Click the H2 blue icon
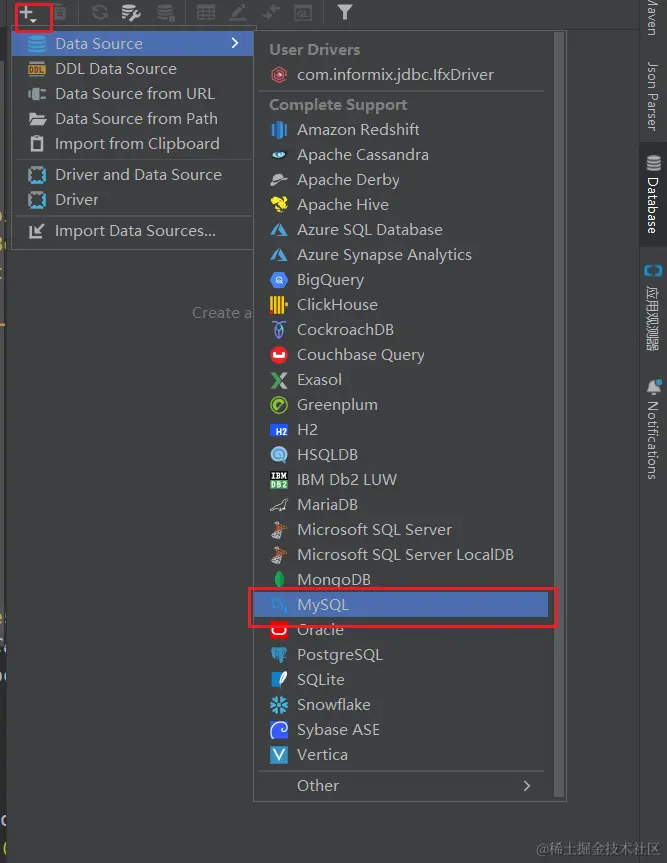Screen dimensions: 667x863 click(x=279, y=430)
